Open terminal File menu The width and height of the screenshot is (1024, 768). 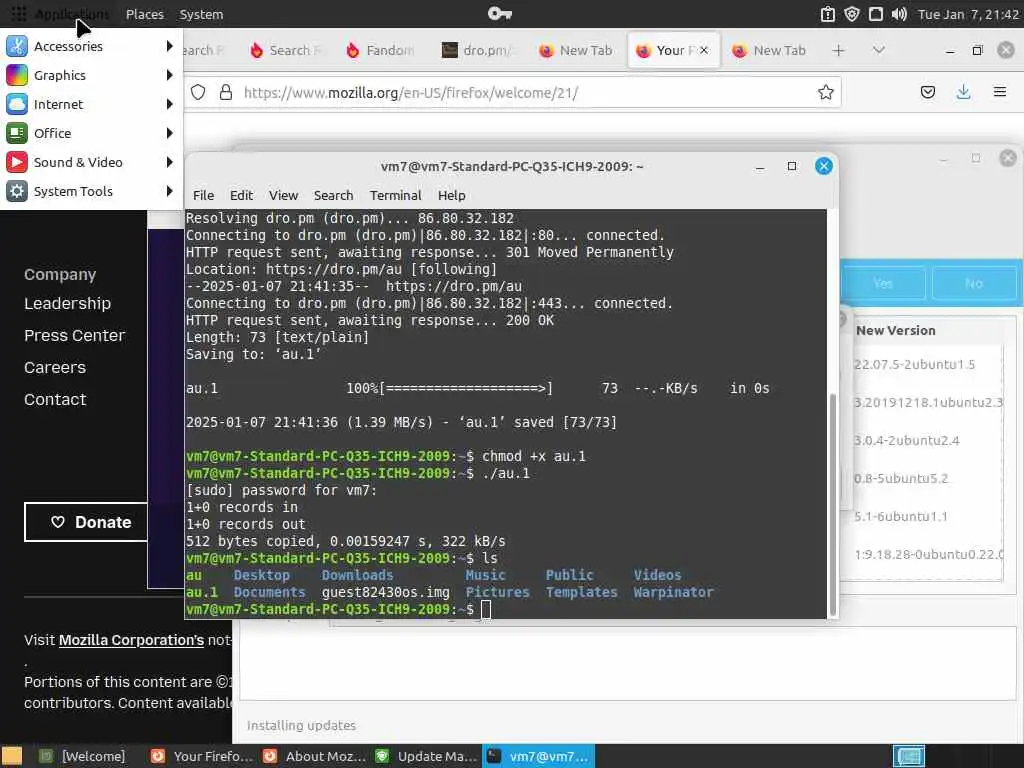tap(203, 195)
